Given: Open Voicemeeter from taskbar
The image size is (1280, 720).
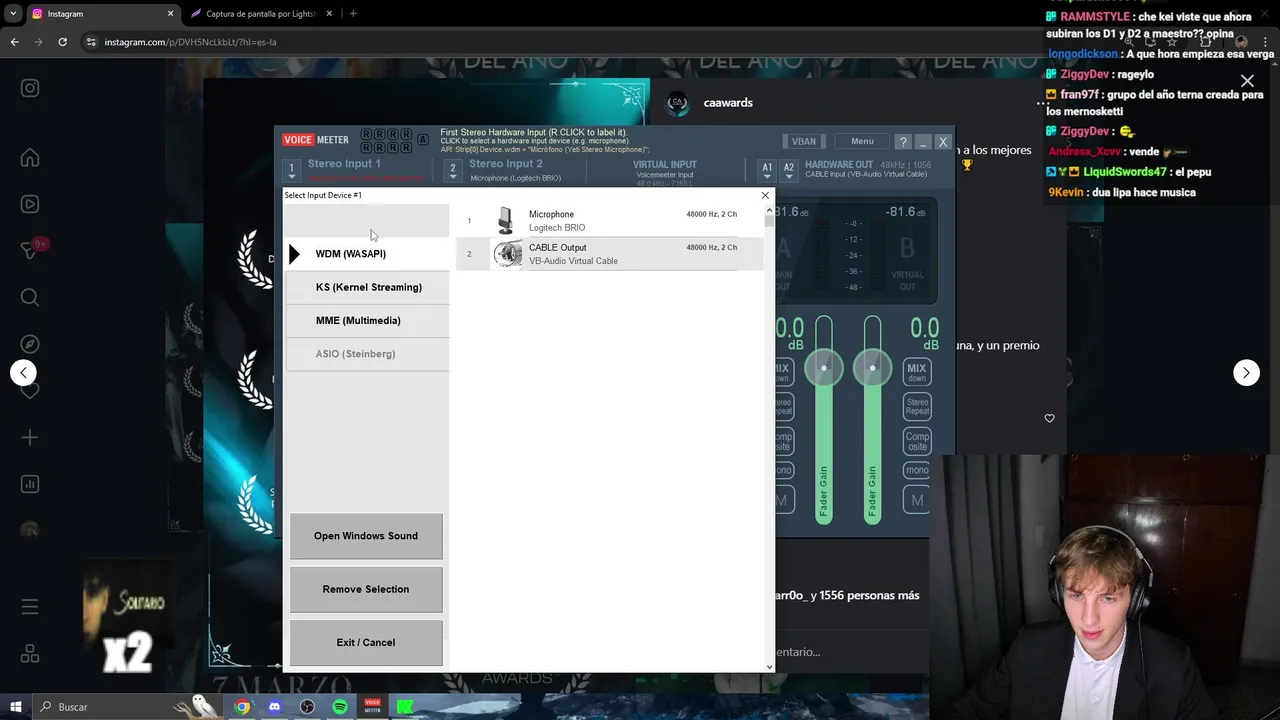Looking at the screenshot, I should pyautogui.click(x=372, y=707).
